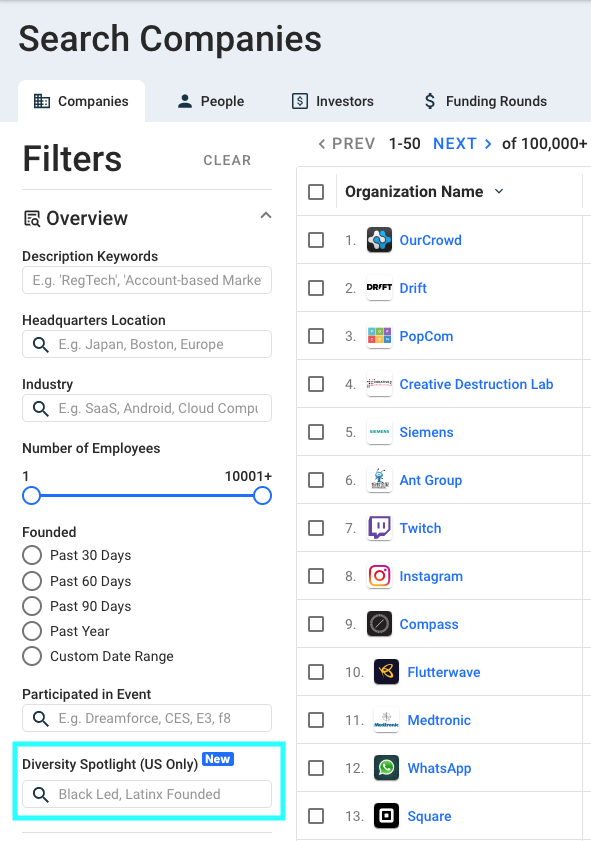Screen dimensions: 591x841
Task: Select Custom Date Range founded option
Action: click(32, 656)
